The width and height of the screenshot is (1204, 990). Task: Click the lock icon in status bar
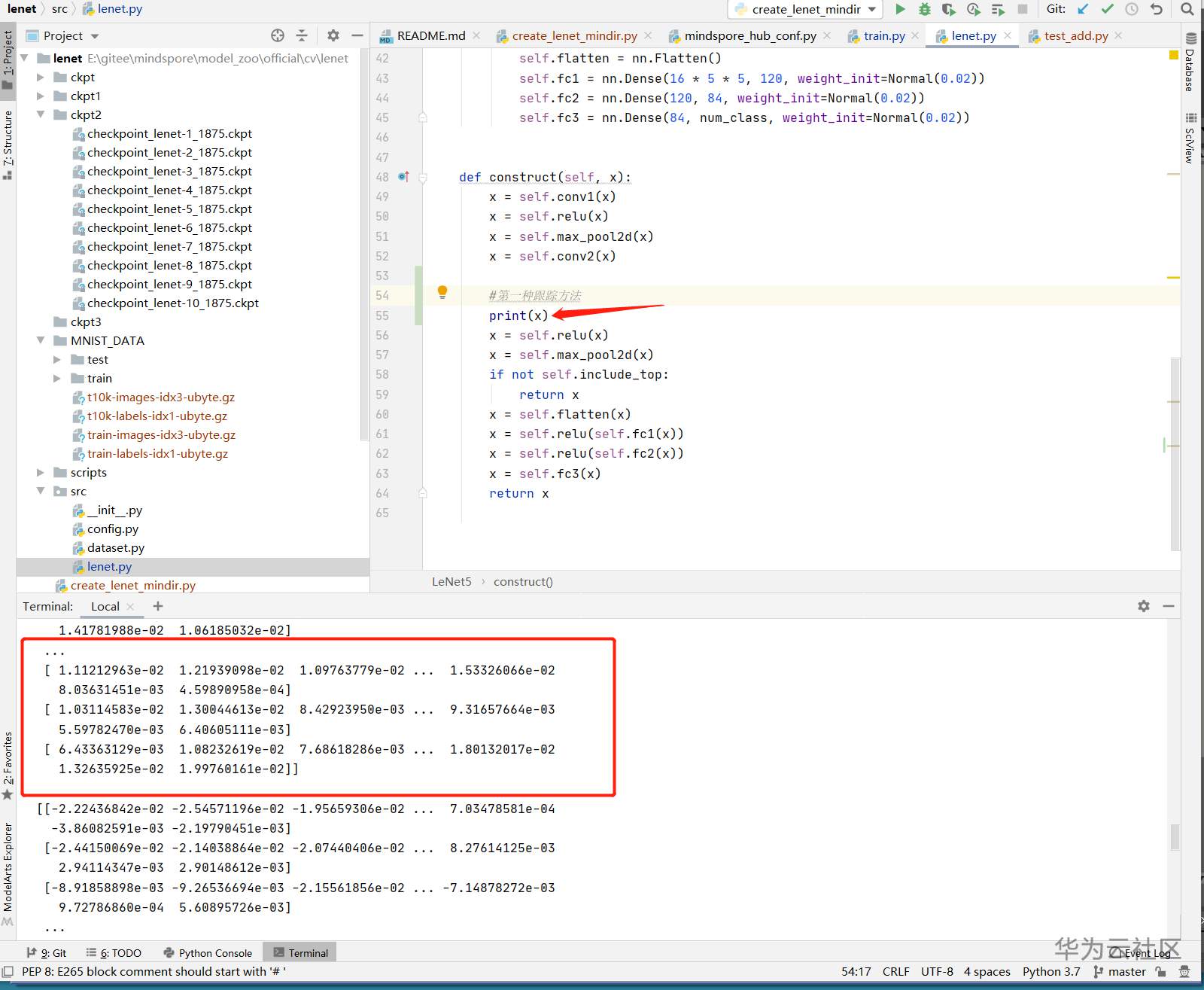pos(1161,972)
